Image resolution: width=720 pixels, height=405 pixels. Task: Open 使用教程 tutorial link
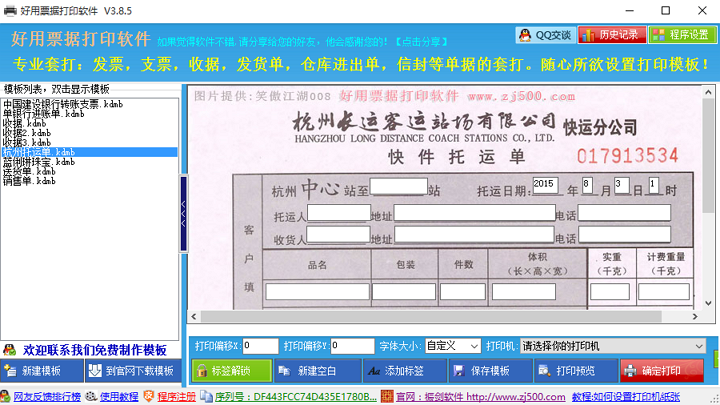tap(118, 397)
